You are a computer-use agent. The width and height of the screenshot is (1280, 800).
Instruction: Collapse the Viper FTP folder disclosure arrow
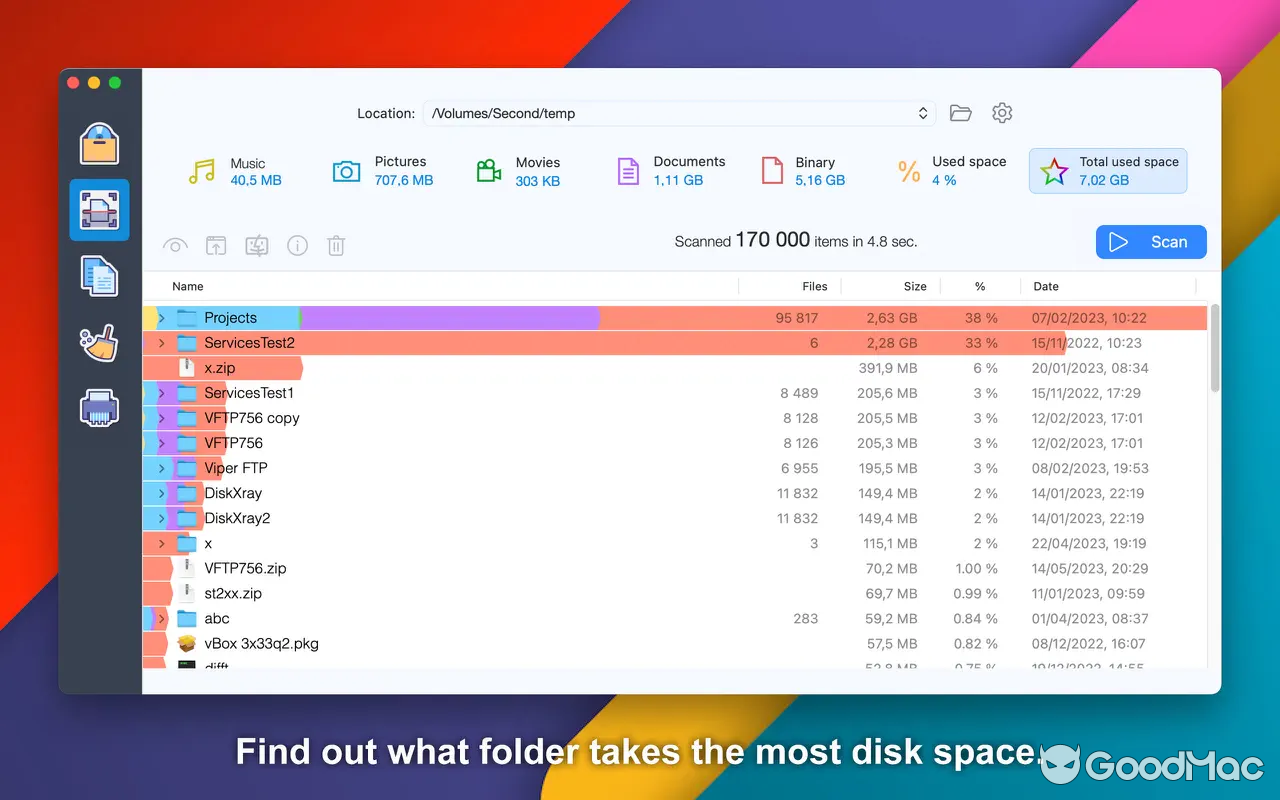[160, 467]
